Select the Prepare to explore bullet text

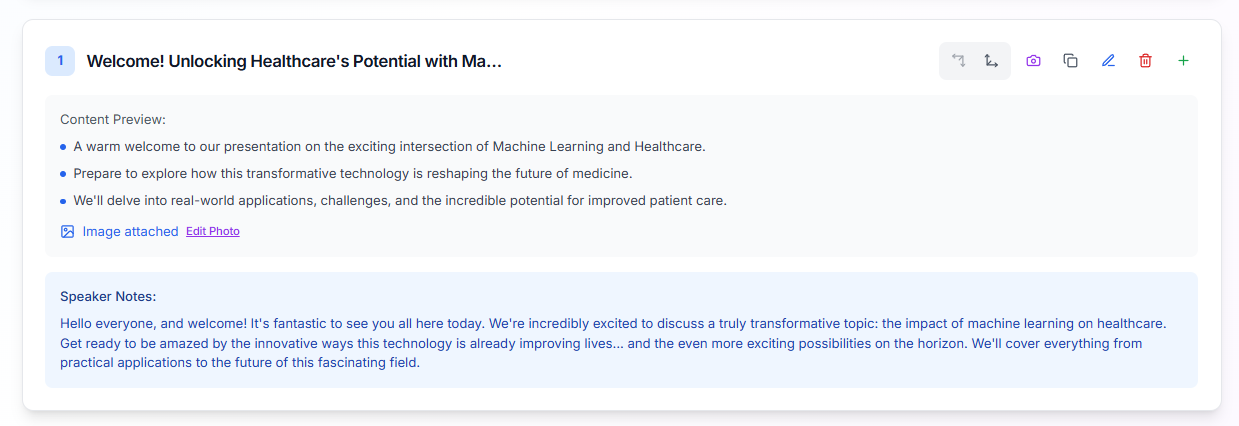click(352, 173)
